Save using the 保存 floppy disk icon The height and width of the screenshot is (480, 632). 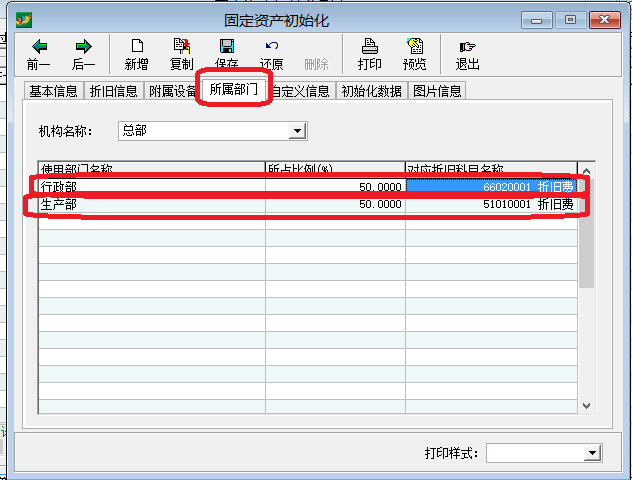pyautogui.click(x=227, y=54)
